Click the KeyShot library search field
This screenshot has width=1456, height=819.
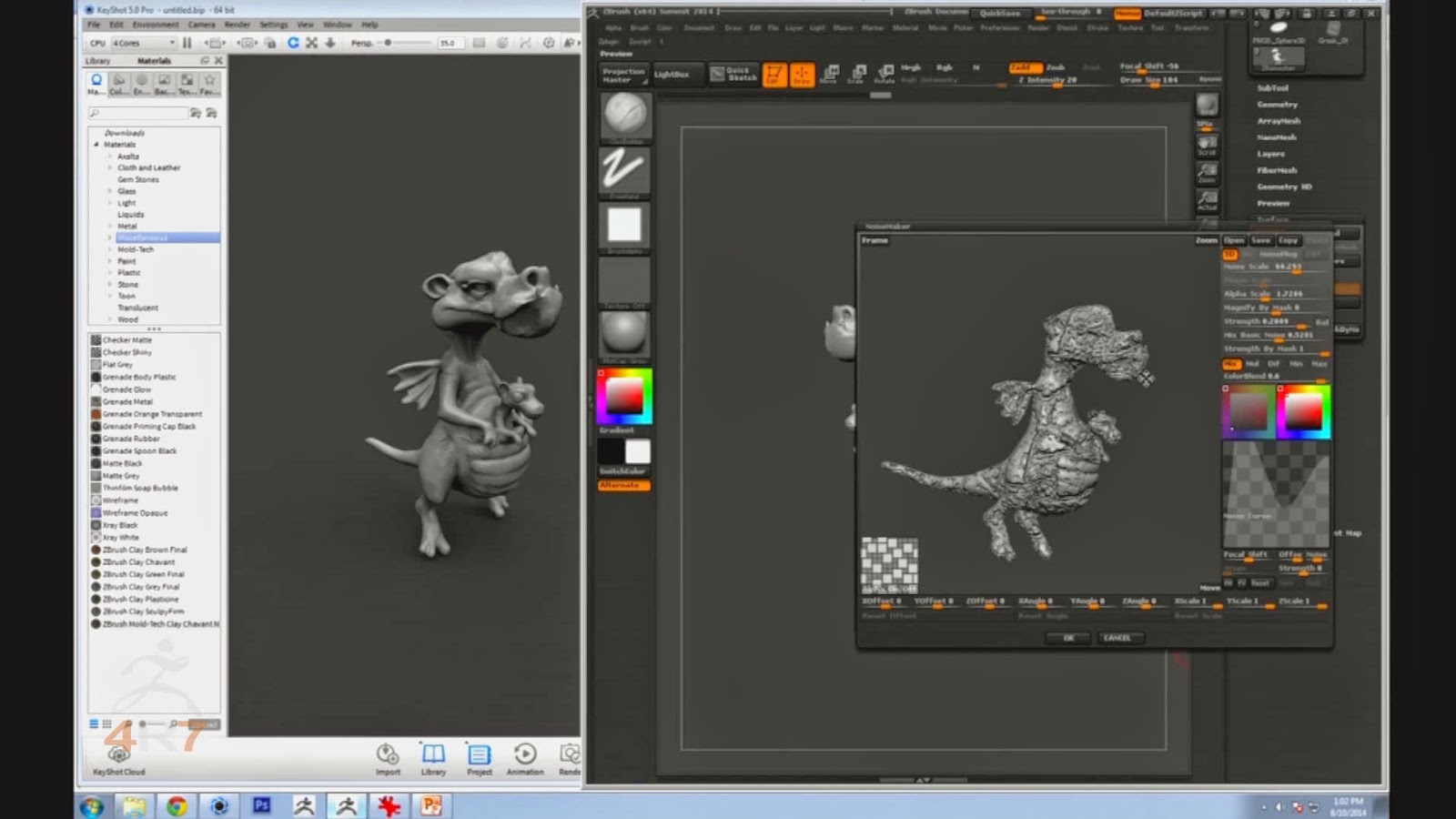point(138,113)
